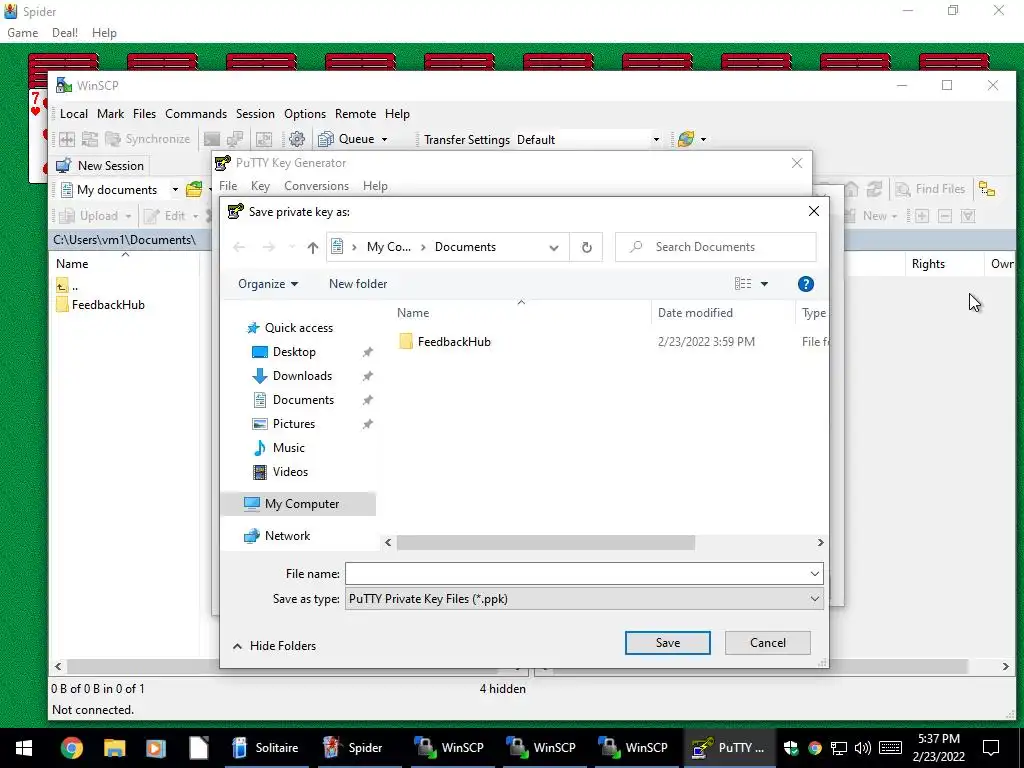Open the WinSCP Session menu

click(x=255, y=114)
